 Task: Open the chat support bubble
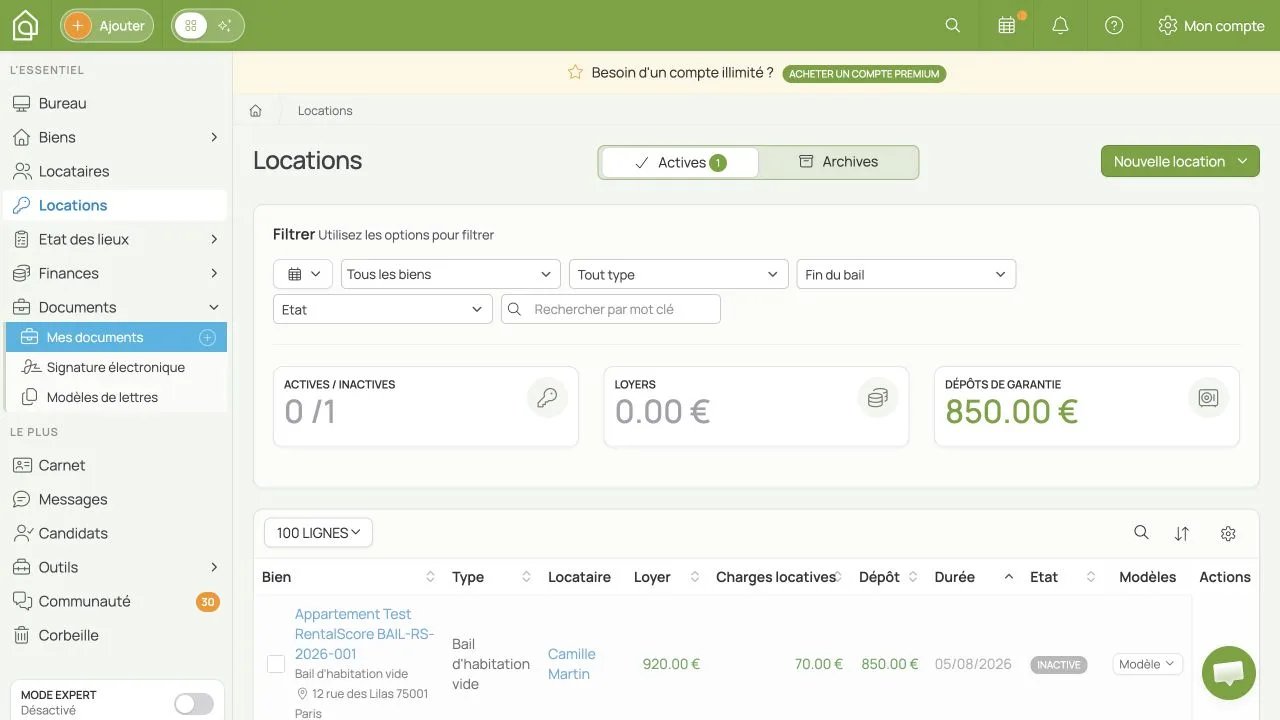point(1229,672)
